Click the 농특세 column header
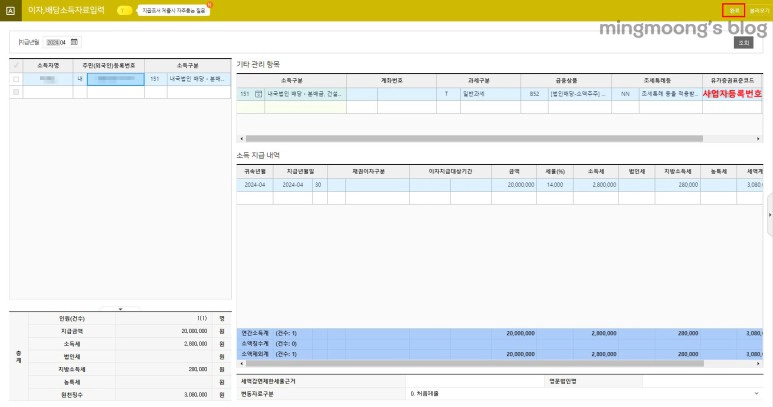 [719, 171]
